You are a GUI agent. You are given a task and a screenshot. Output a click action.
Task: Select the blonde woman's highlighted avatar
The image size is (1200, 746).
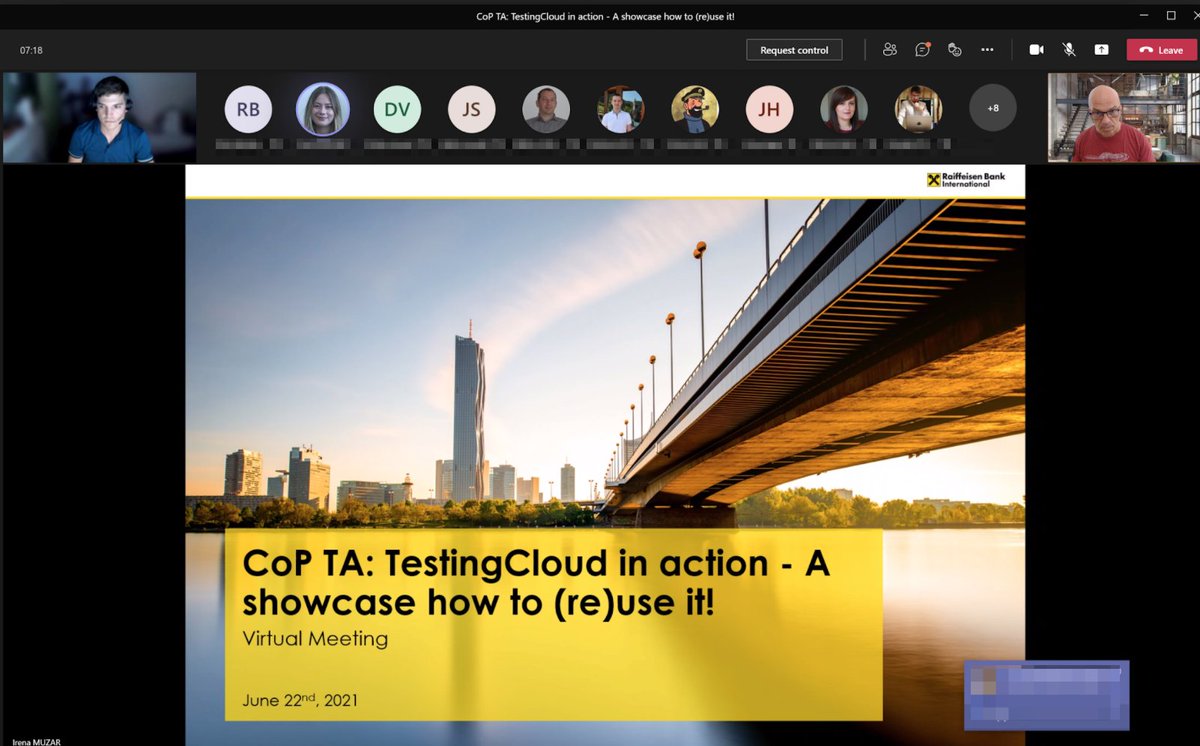[323, 109]
